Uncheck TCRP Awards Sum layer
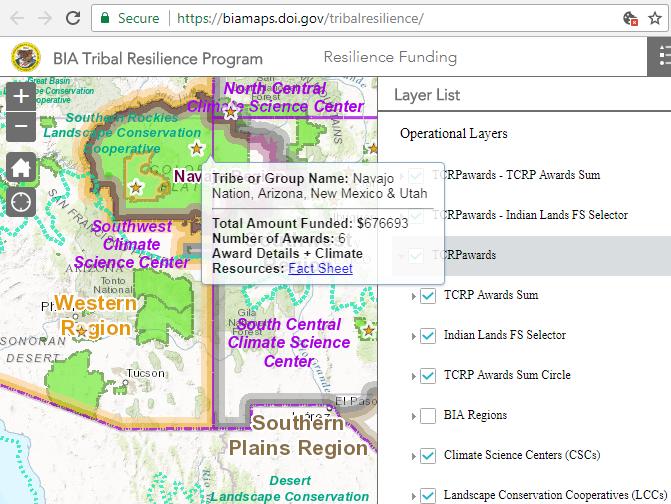This screenshot has width=671, height=504. coord(428,296)
